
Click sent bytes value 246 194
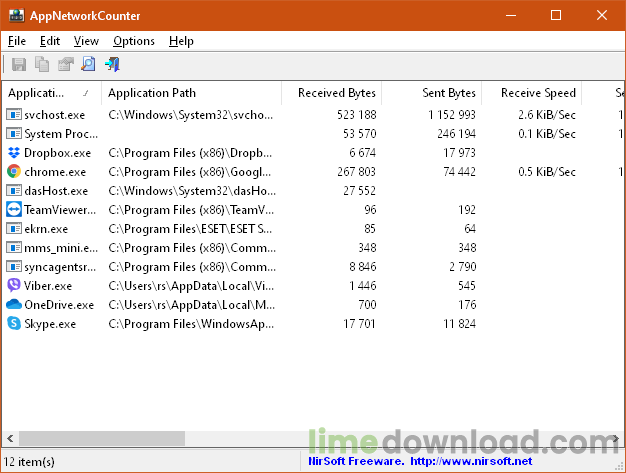coord(457,134)
